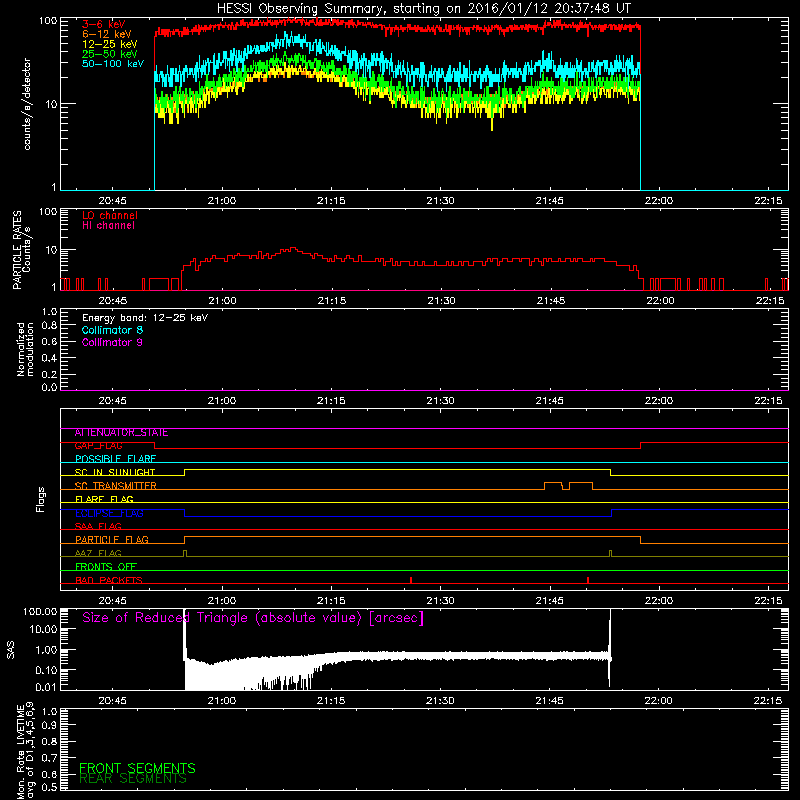The image size is (800, 800).
Task: Click the second SC_TRANSMITTER pulse near 21:49
Action: (x=581, y=485)
